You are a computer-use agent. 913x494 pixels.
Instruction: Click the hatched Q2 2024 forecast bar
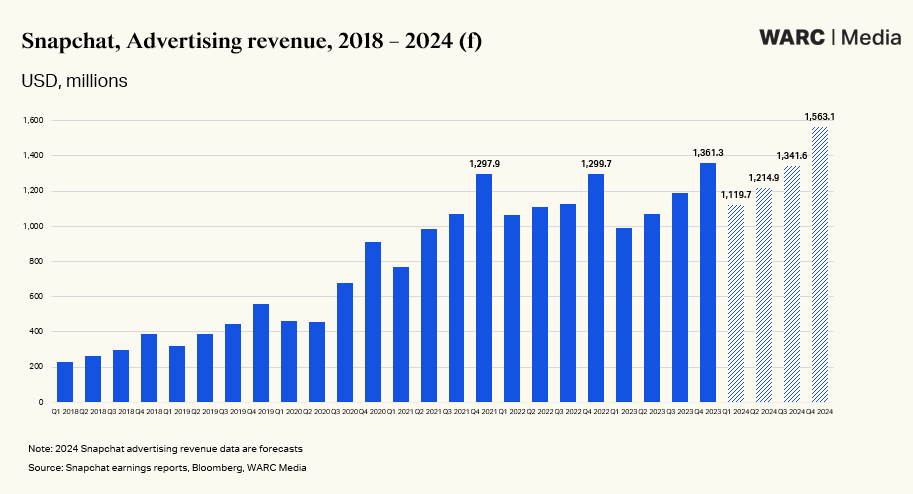click(764, 295)
